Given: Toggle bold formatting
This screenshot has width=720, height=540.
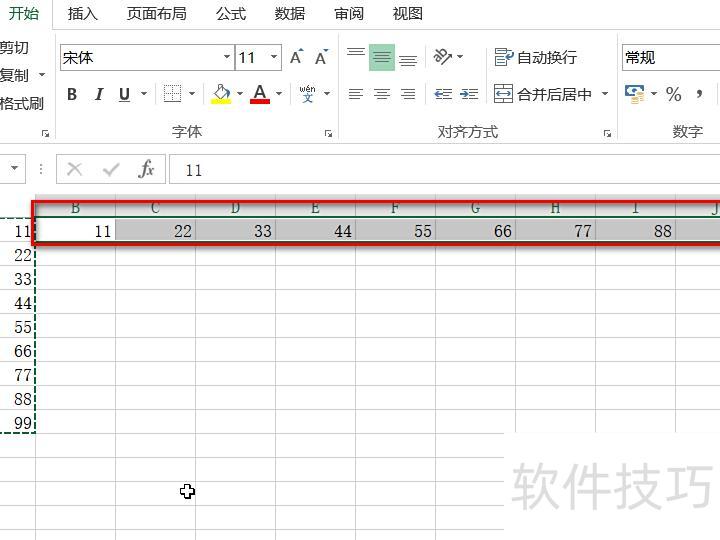Looking at the screenshot, I should (x=72, y=94).
